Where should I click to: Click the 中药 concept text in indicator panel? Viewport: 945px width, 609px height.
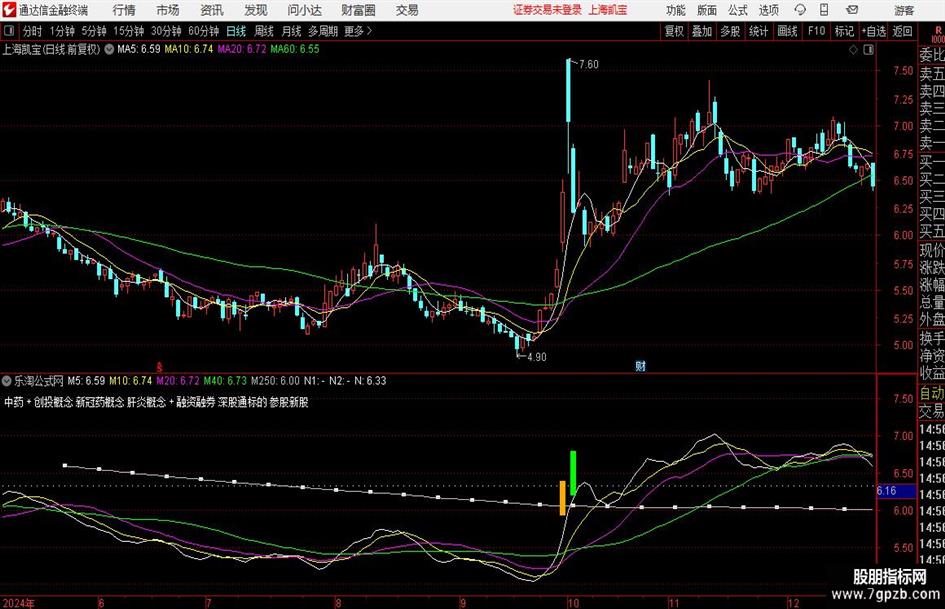tap(14, 402)
